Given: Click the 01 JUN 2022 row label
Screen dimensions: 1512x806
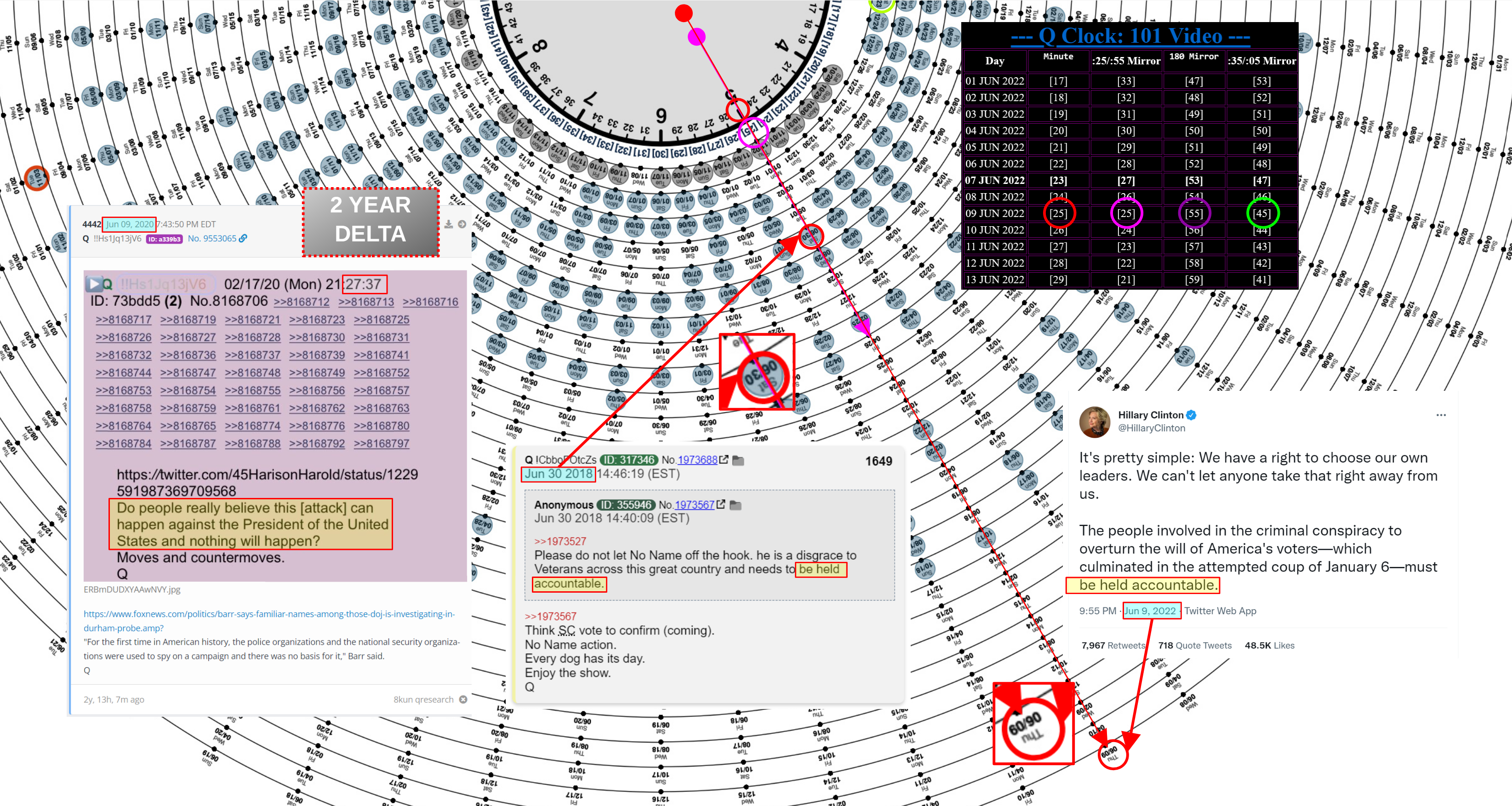Looking at the screenshot, I should pyautogui.click(x=995, y=80).
